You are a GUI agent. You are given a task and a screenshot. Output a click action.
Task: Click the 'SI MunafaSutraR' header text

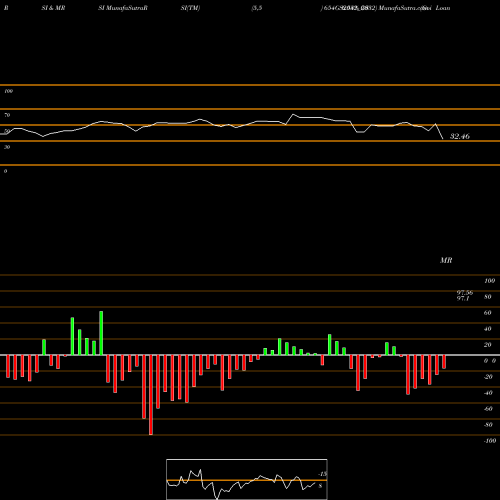pyautogui.click(x=123, y=8)
